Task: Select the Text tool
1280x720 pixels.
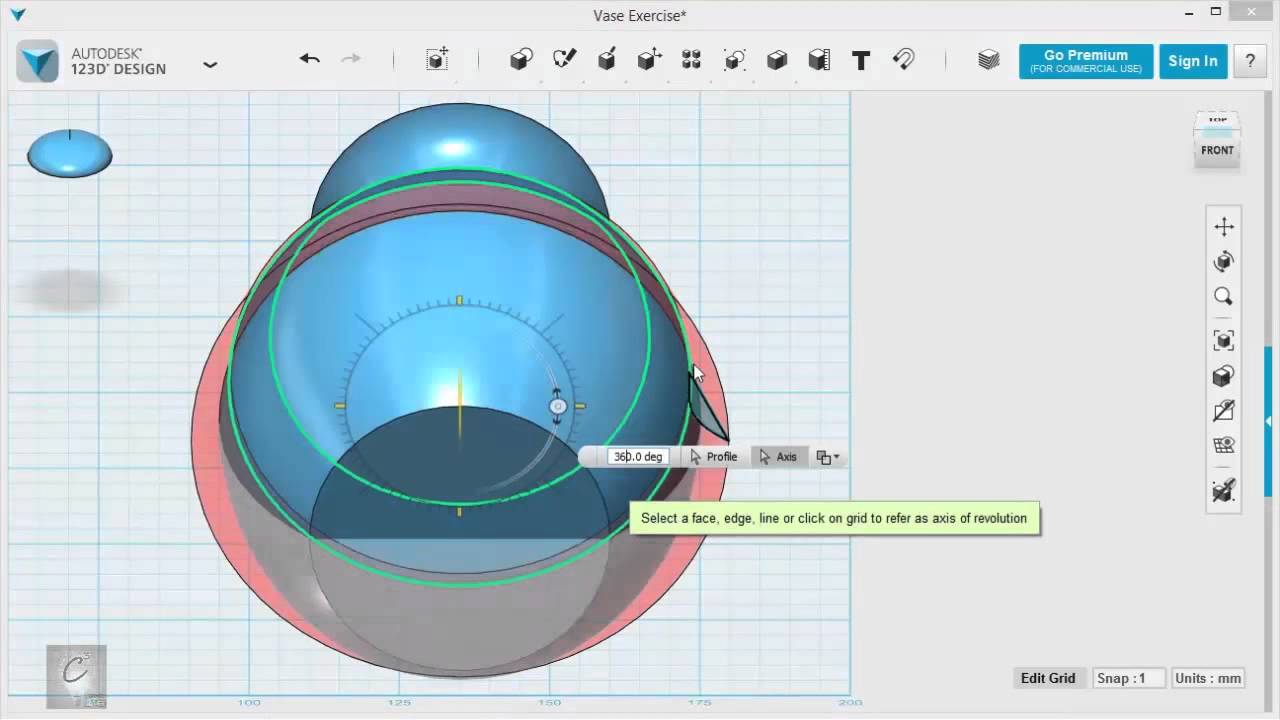Action: 861,60
